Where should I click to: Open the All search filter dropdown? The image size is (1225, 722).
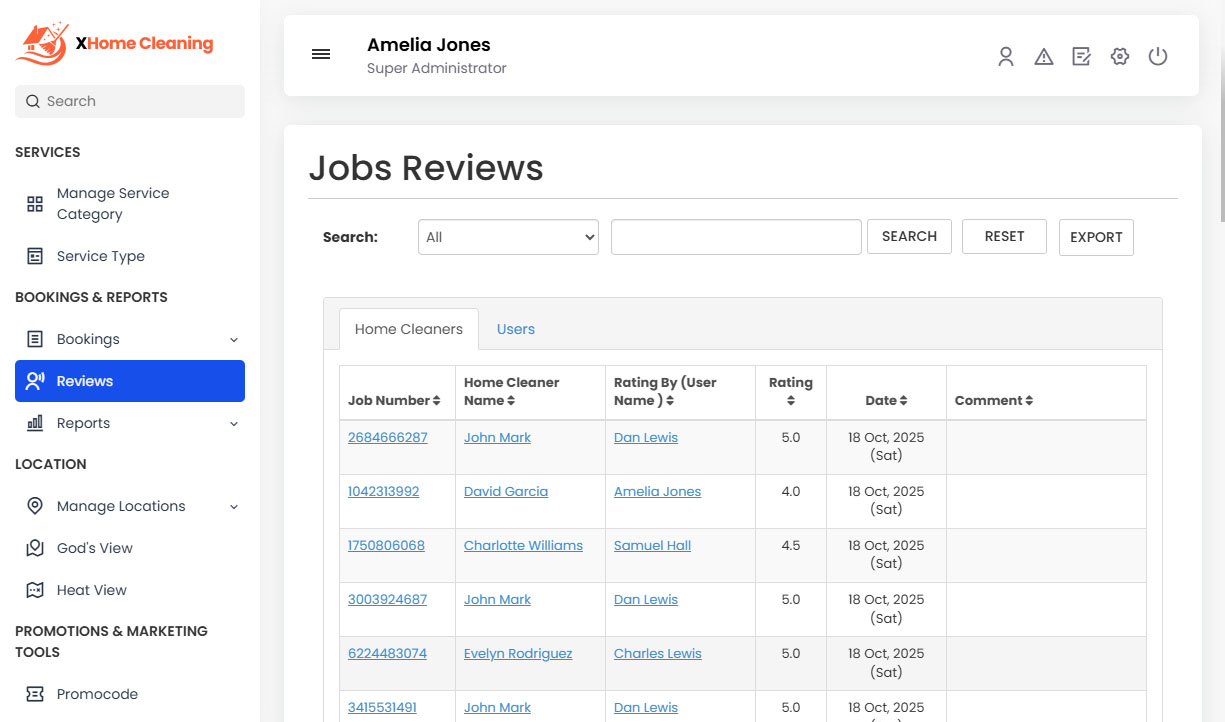[508, 237]
